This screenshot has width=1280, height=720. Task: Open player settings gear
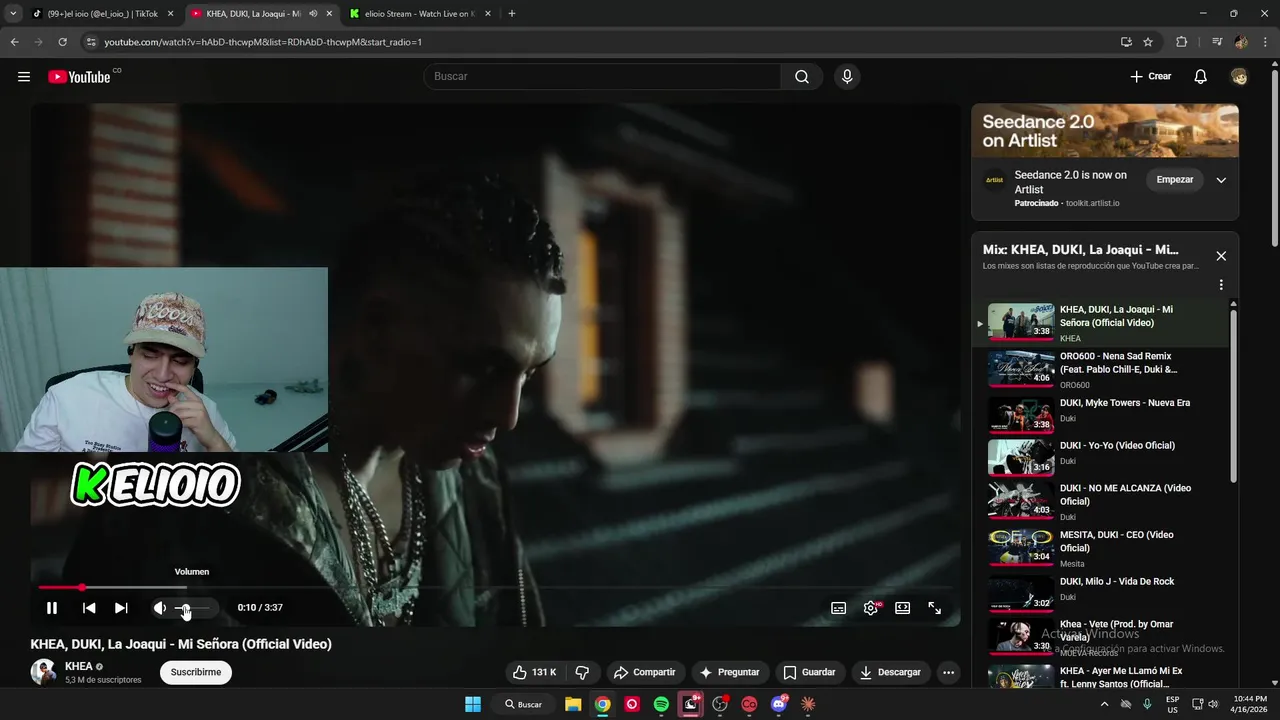pyautogui.click(x=871, y=608)
